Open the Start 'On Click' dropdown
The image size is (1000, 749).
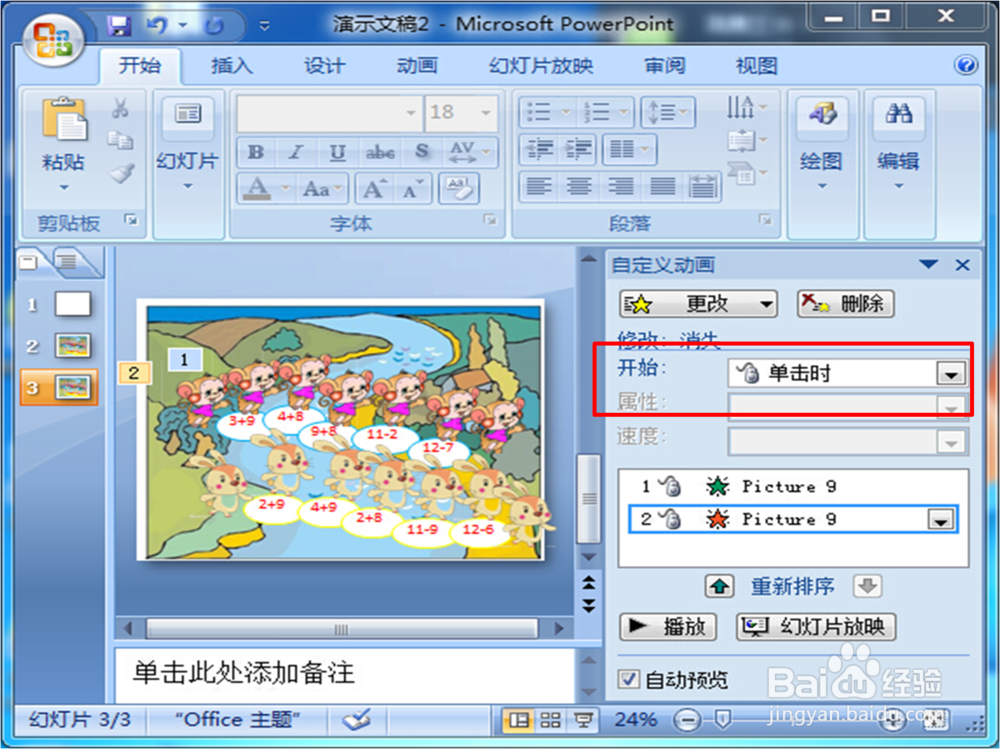click(x=950, y=373)
